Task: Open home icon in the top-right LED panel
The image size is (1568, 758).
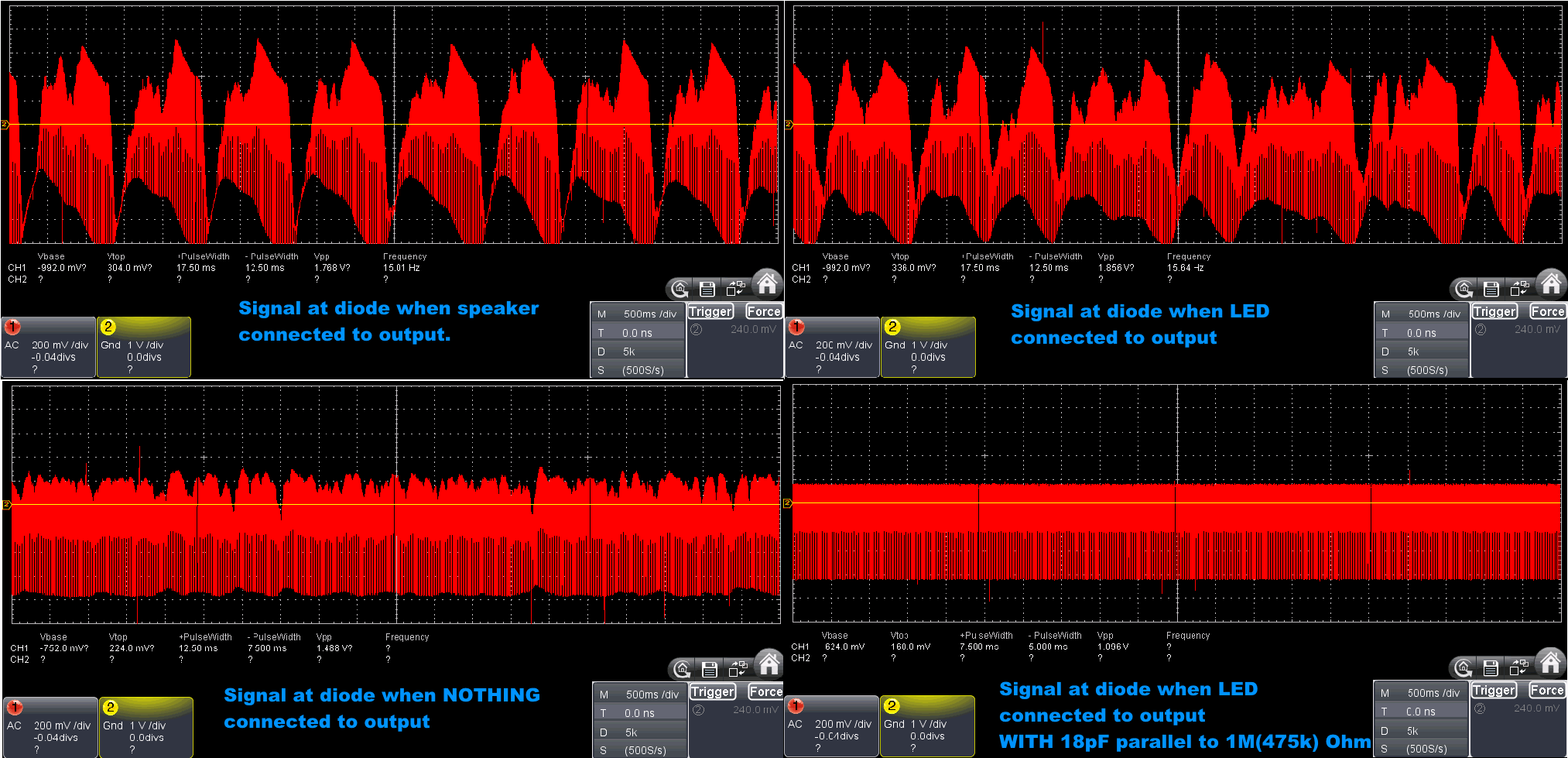Action: pos(1551,283)
